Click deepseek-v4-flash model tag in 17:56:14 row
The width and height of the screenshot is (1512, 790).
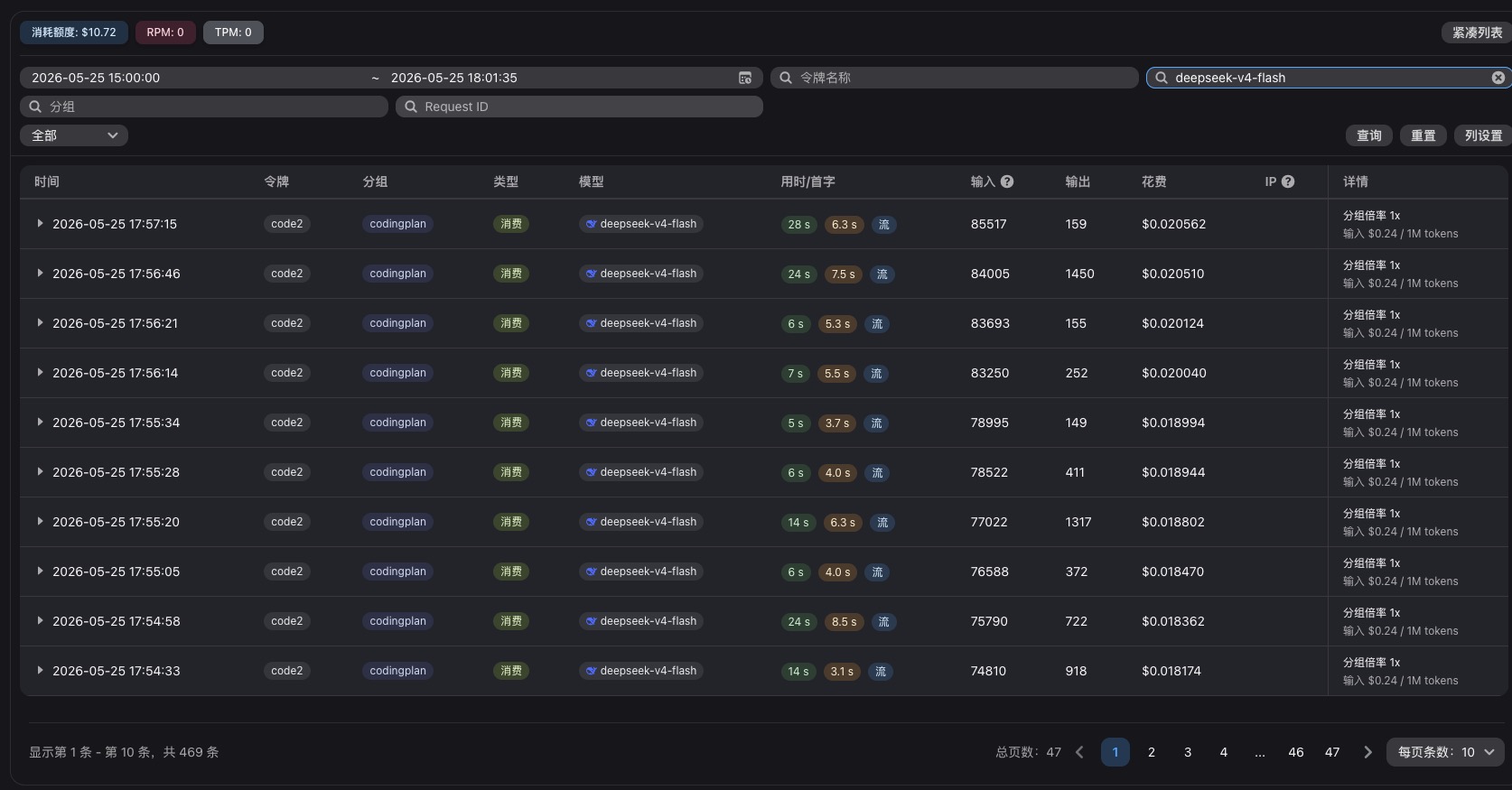click(x=641, y=373)
